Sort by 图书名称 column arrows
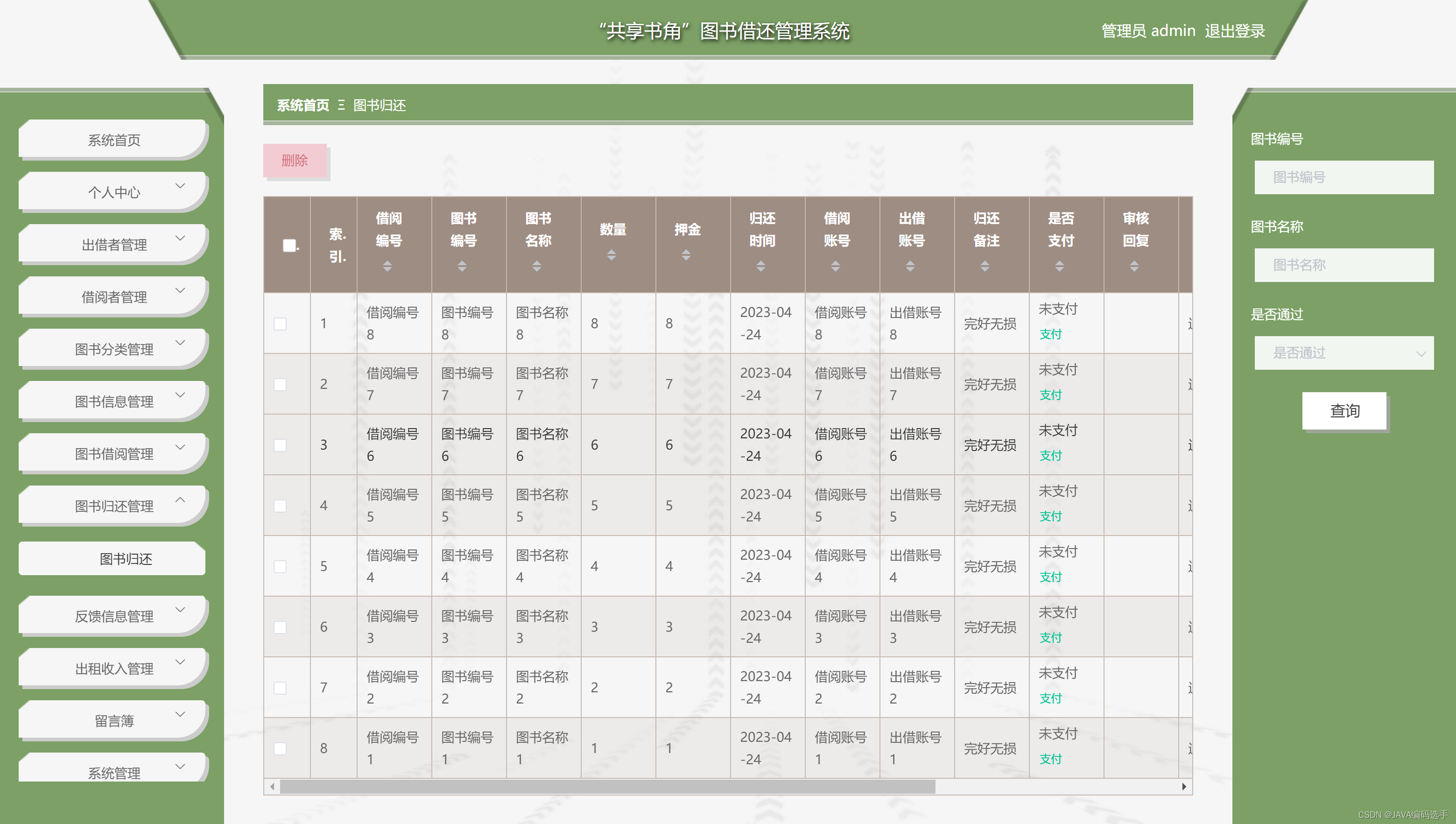Screen dimensions: 1456x824 pyautogui.click(x=537, y=266)
